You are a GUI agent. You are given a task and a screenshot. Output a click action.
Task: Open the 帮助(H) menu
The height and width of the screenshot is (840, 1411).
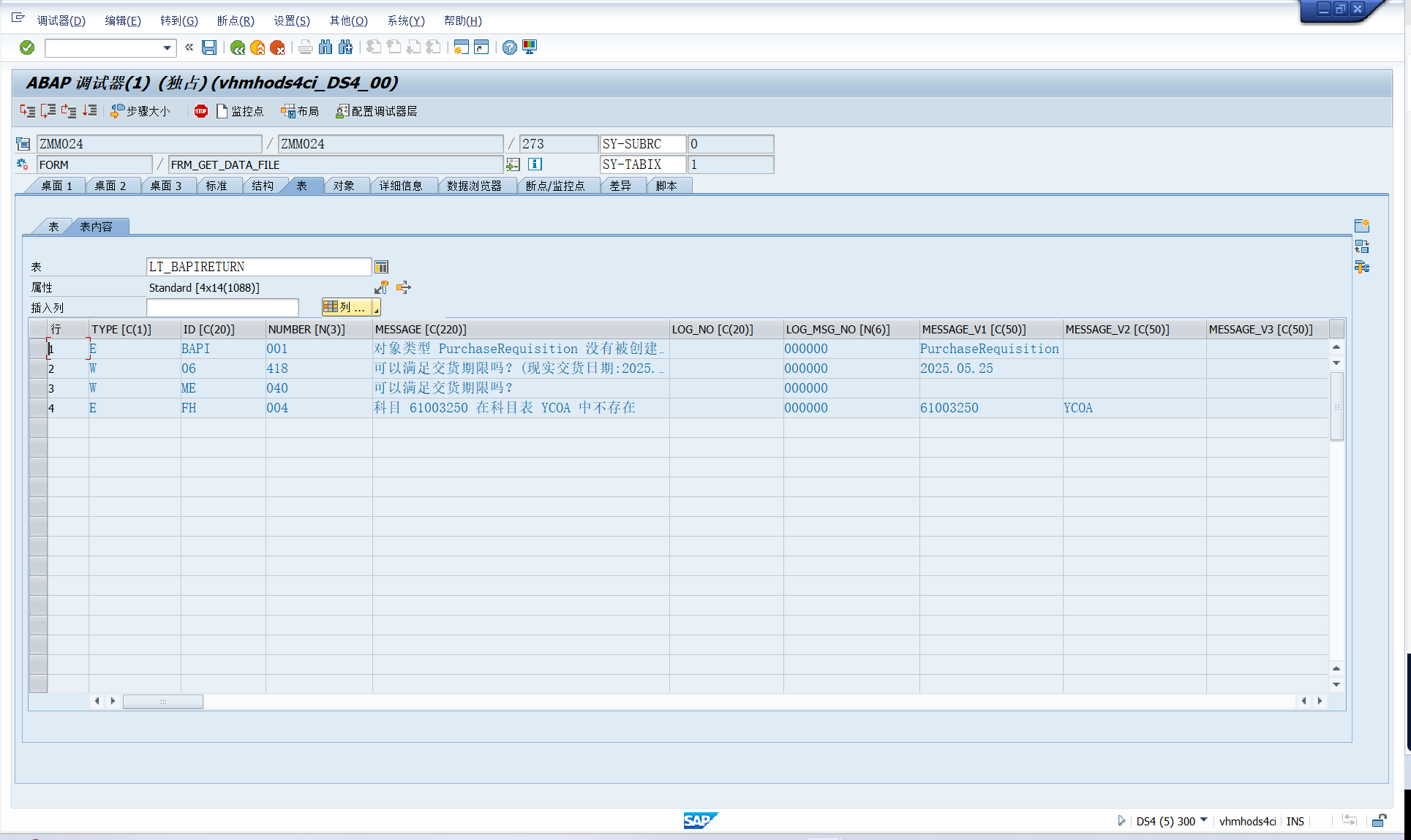(x=463, y=20)
